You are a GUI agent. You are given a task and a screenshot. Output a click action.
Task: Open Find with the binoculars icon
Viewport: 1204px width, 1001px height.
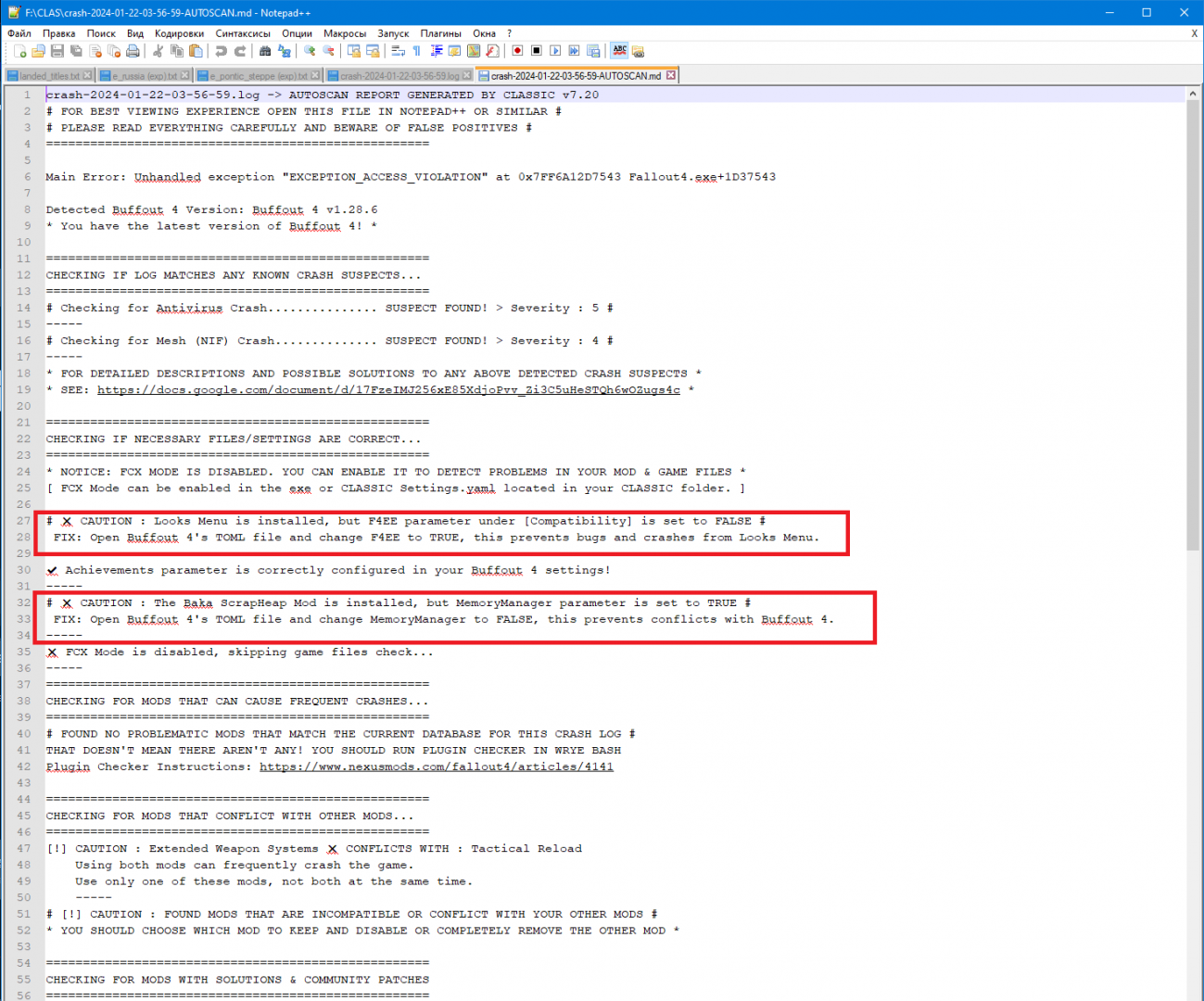point(265,51)
